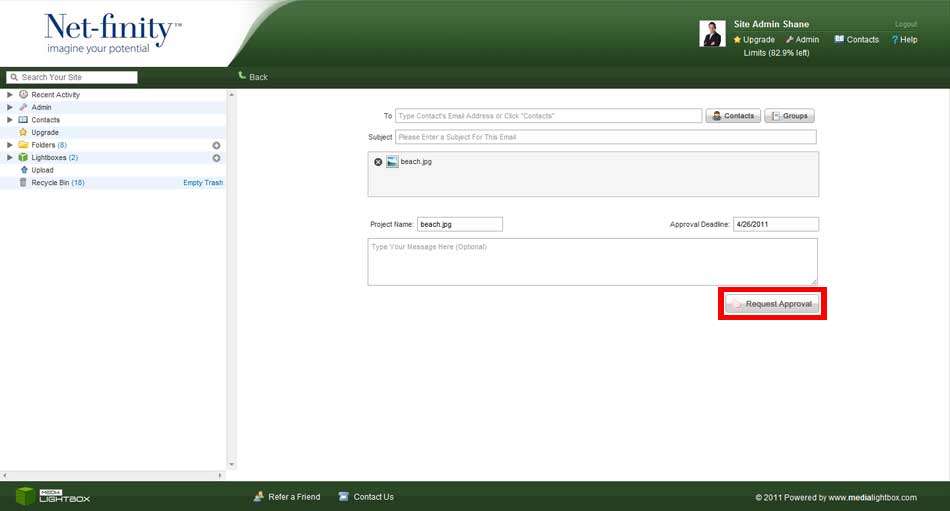
Task: Click the gear icon beside Folders
Action: click(216, 145)
